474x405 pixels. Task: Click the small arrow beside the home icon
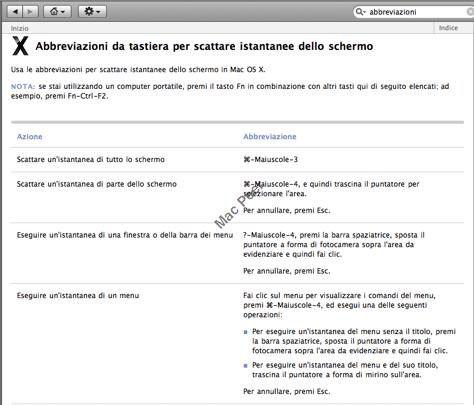pyautogui.click(x=63, y=13)
